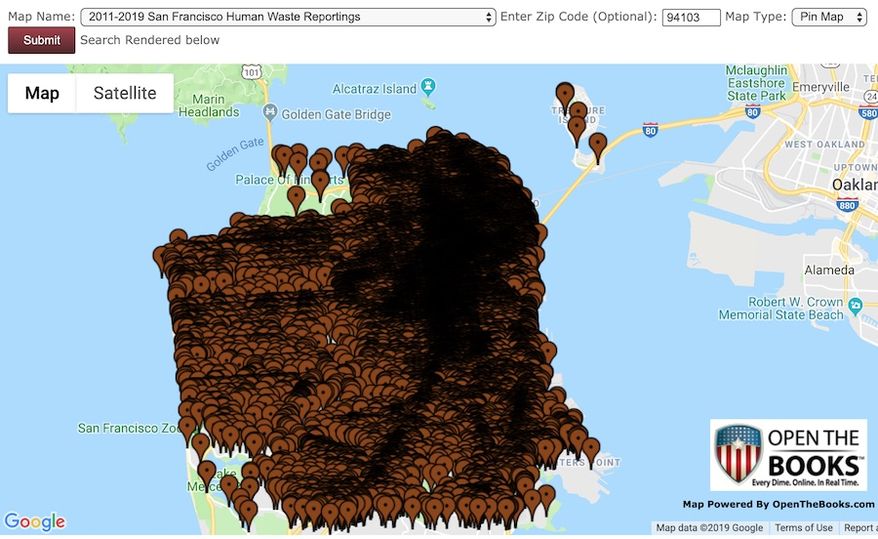This screenshot has height=539, width=878.
Task: Select the Map view tab
Action: pyautogui.click(x=42, y=93)
